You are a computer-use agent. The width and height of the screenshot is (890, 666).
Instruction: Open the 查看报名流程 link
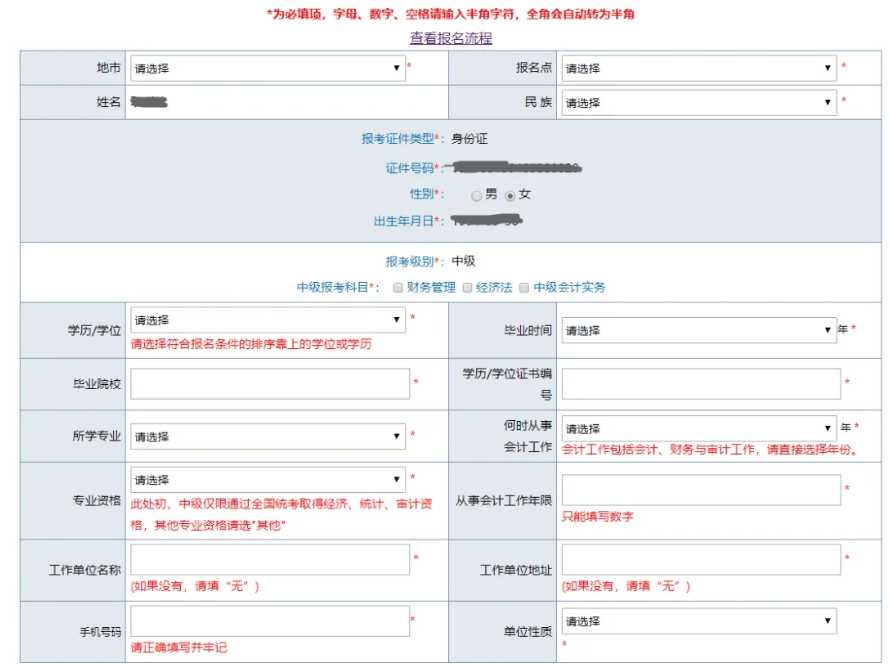451,38
